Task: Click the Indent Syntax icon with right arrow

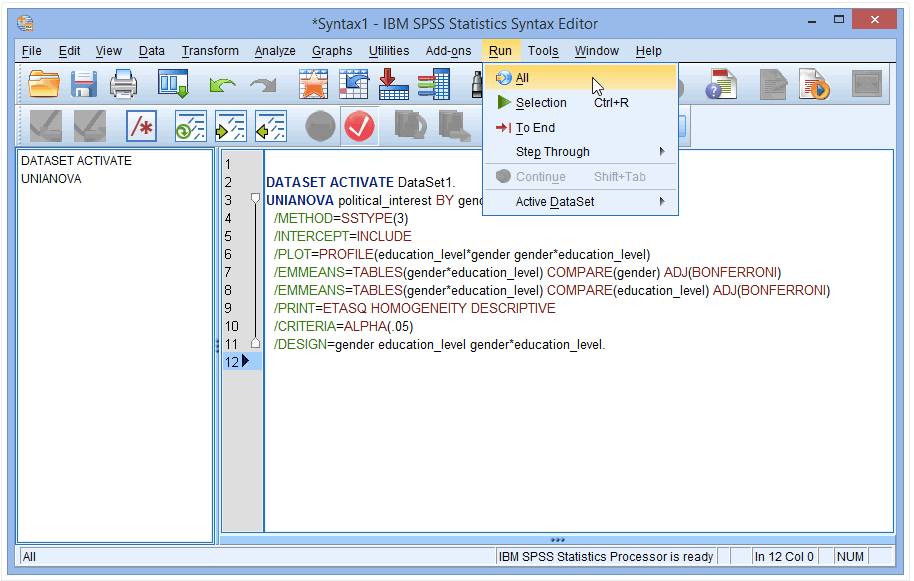Action: point(231,126)
